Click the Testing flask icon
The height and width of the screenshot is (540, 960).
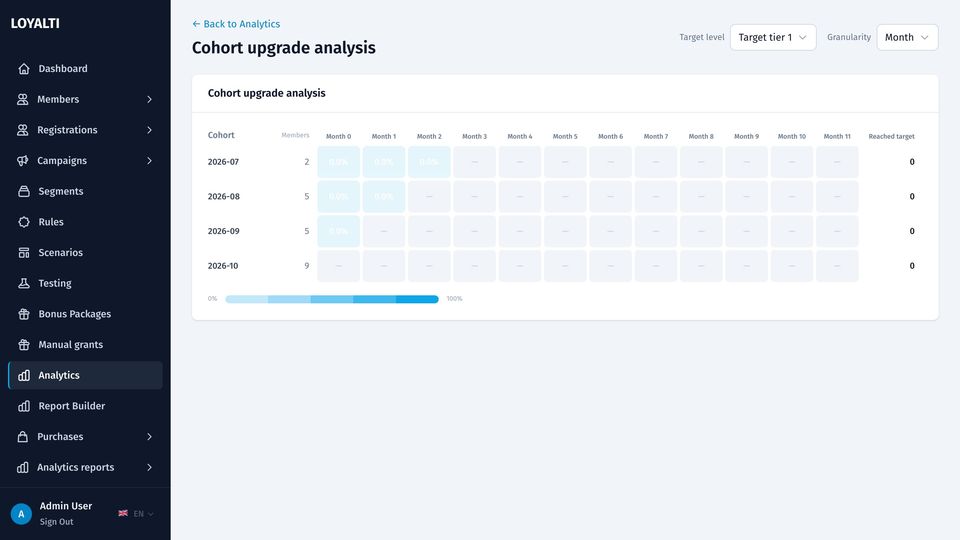pyautogui.click(x=24, y=283)
